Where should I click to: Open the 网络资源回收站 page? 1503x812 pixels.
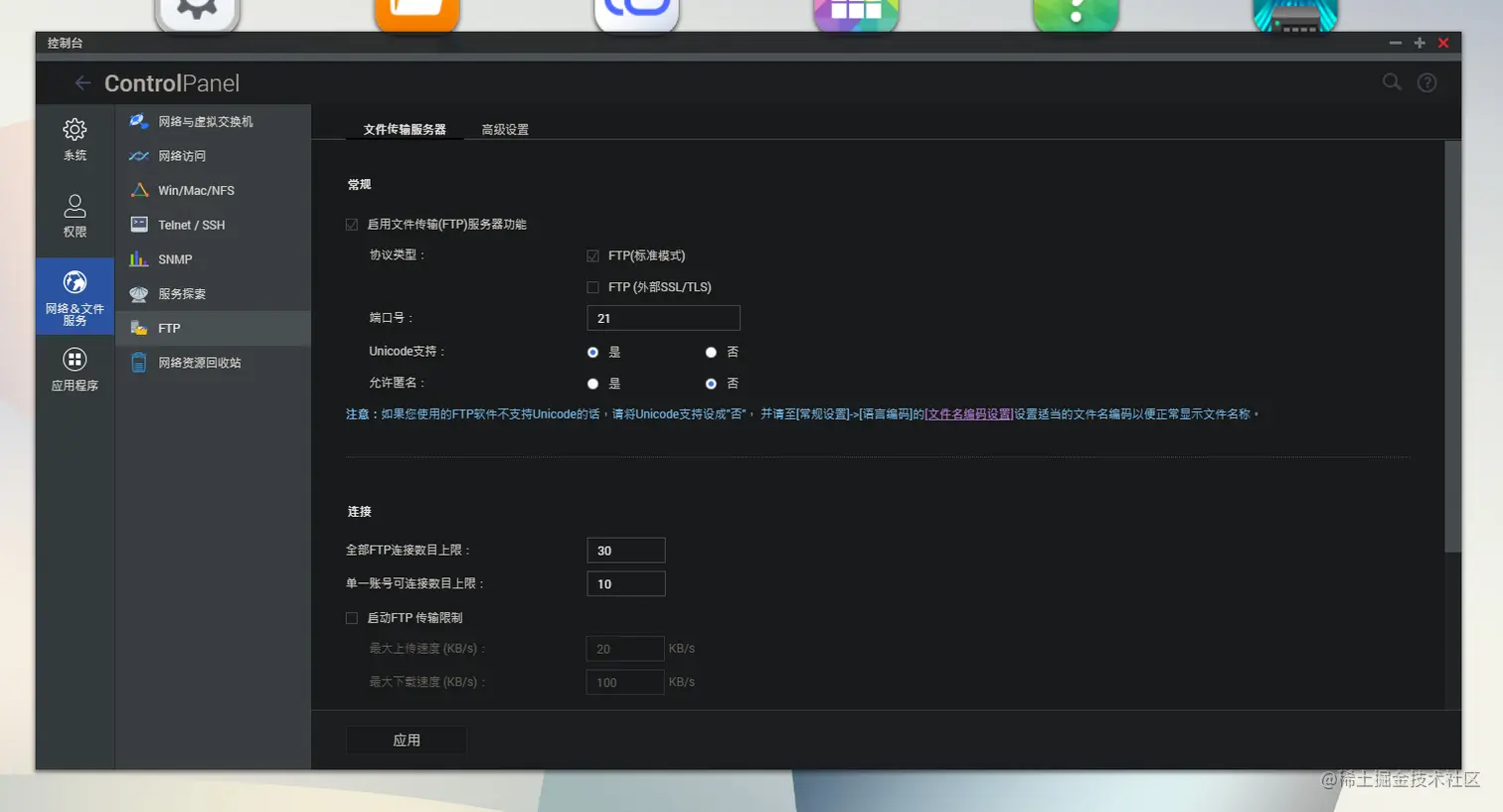tap(200, 362)
